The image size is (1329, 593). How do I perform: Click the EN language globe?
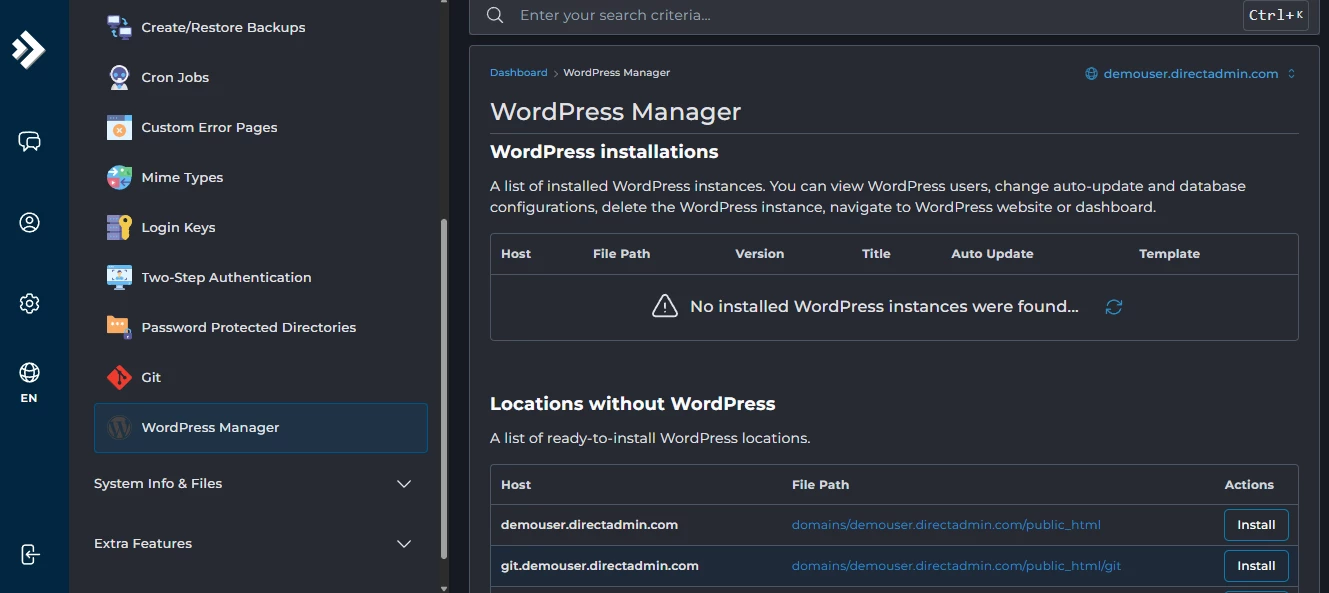tap(28, 377)
